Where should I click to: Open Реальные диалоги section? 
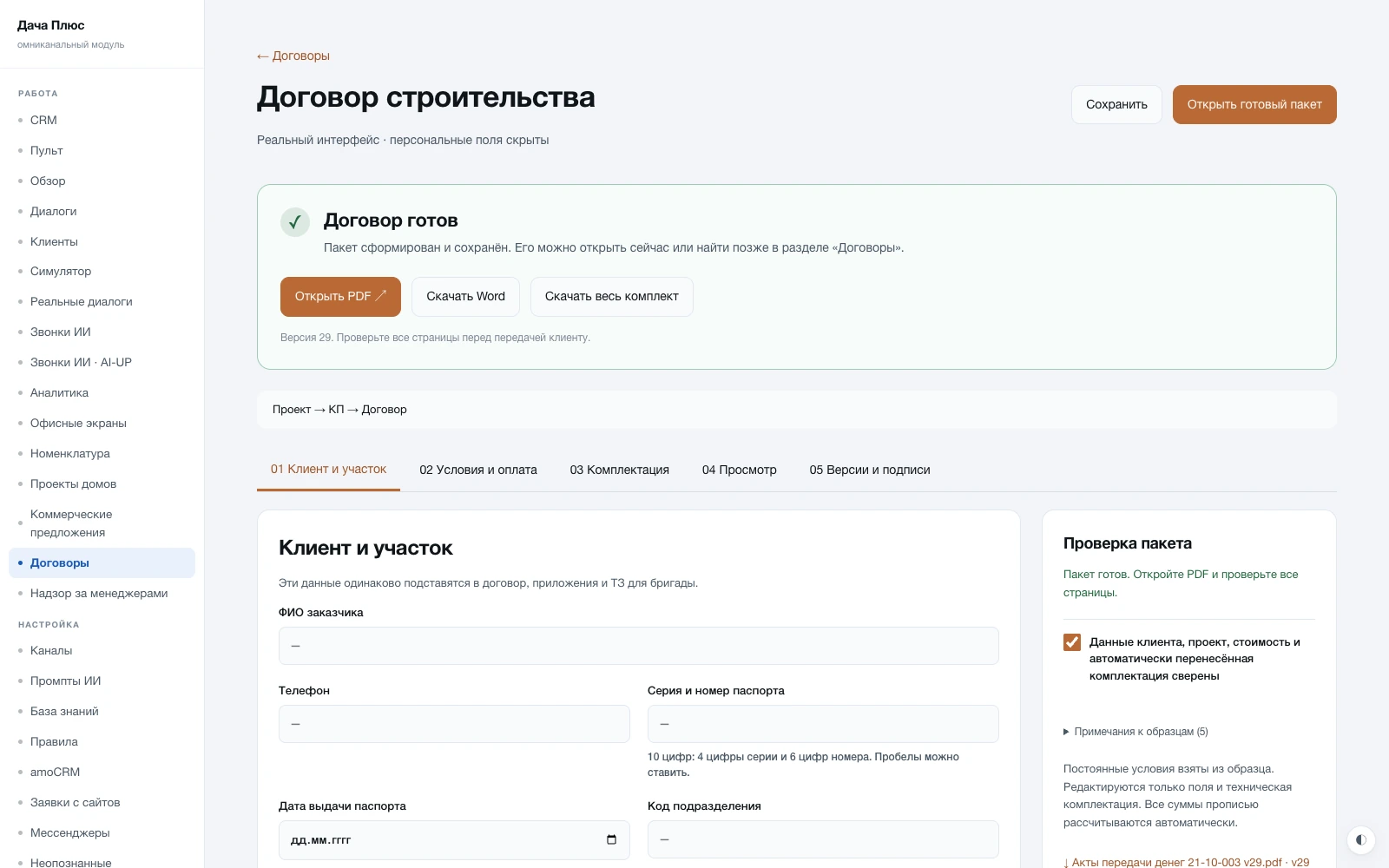(102, 301)
